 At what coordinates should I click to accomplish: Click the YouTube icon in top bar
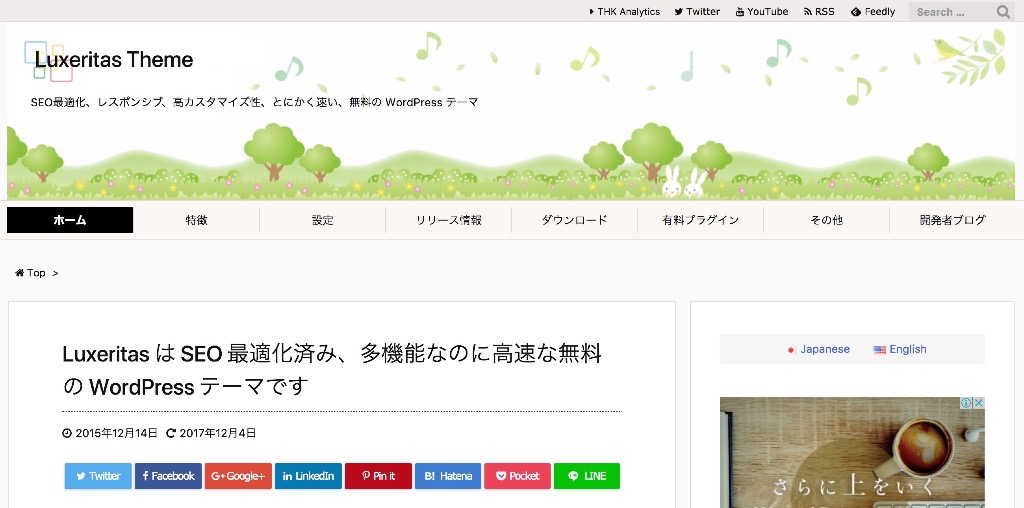pyautogui.click(x=739, y=12)
